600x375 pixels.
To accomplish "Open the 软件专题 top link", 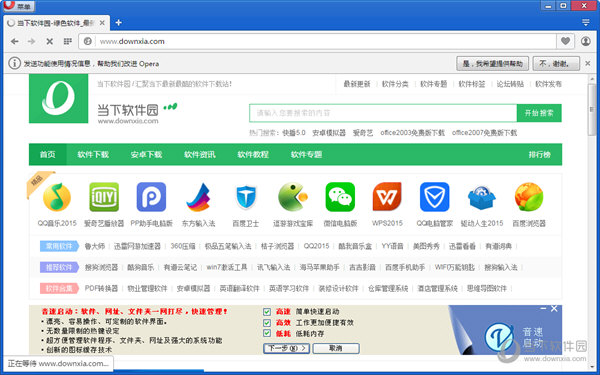I will 434,84.
